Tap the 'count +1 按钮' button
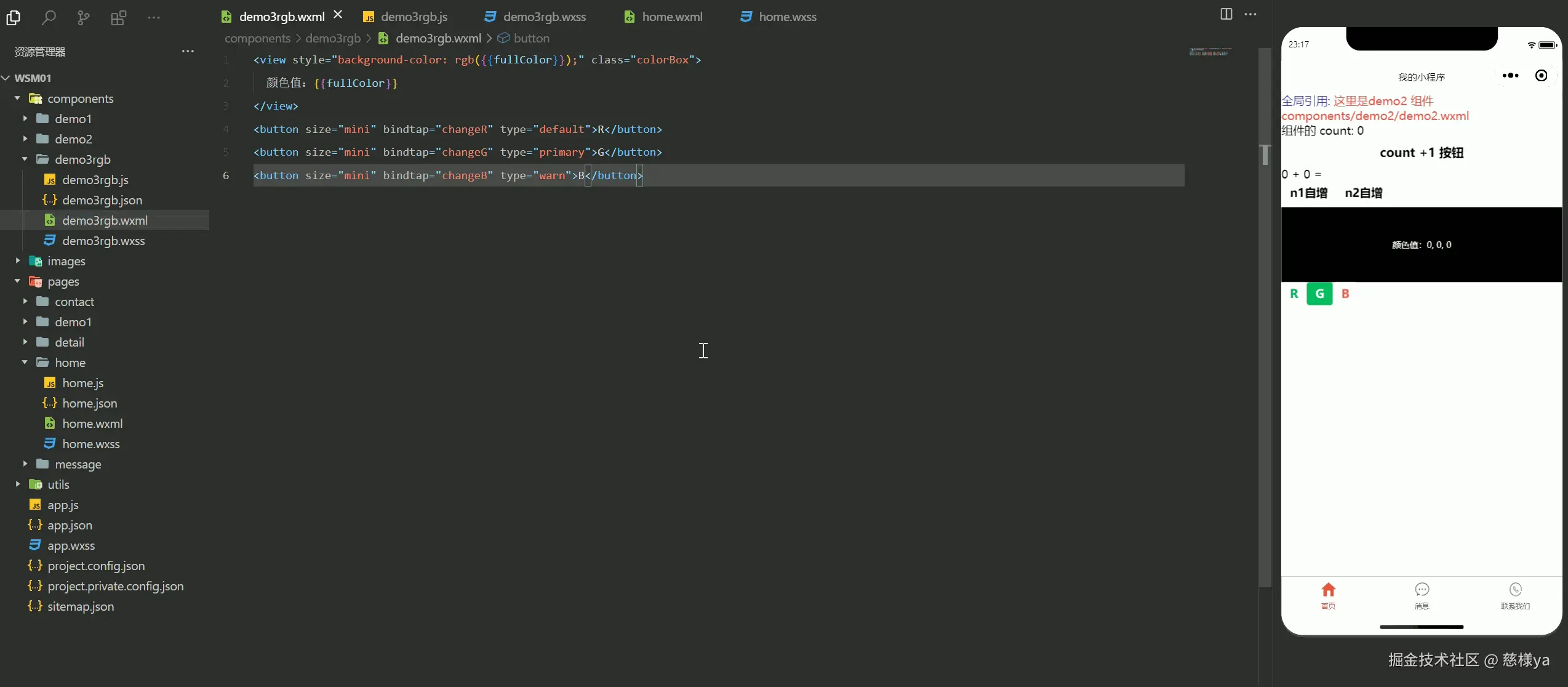 click(1421, 153)
